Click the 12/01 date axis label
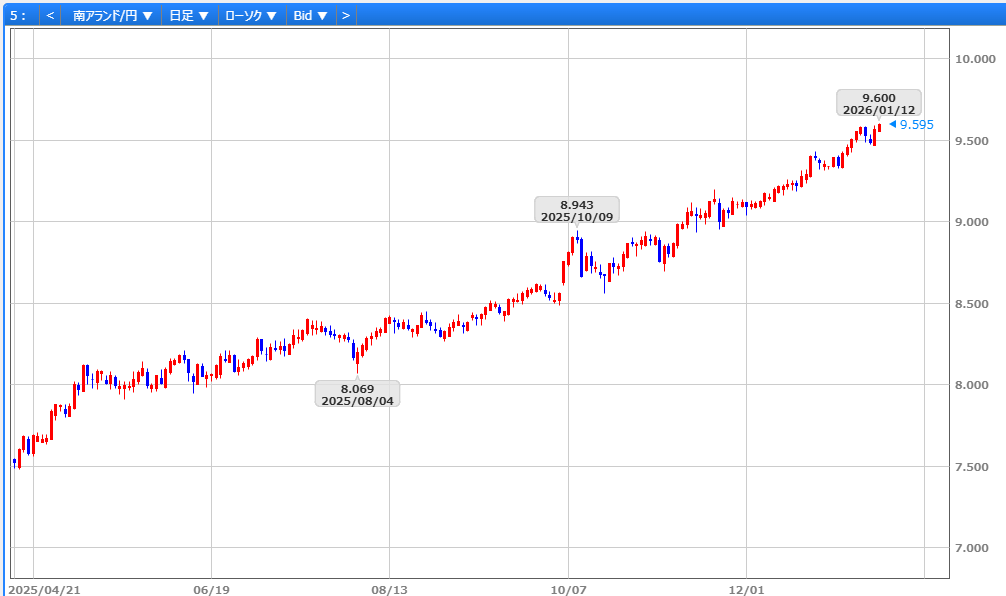Viewport: 1006px width, 596px height. click(x=746, y=590)
